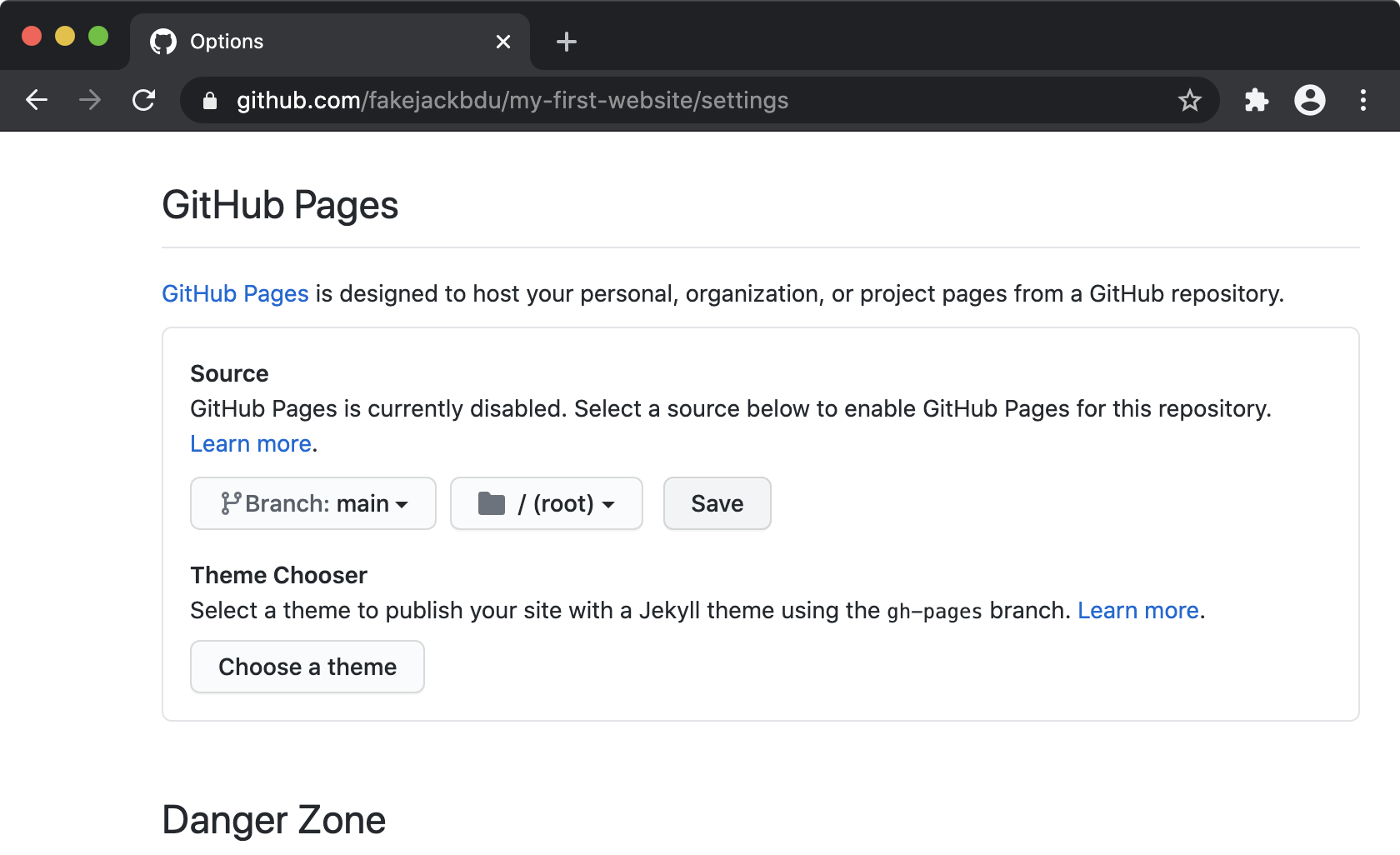The width and height of the screenshot is (1400, 855).
Task: Close the Options tab
Action: 503,42
